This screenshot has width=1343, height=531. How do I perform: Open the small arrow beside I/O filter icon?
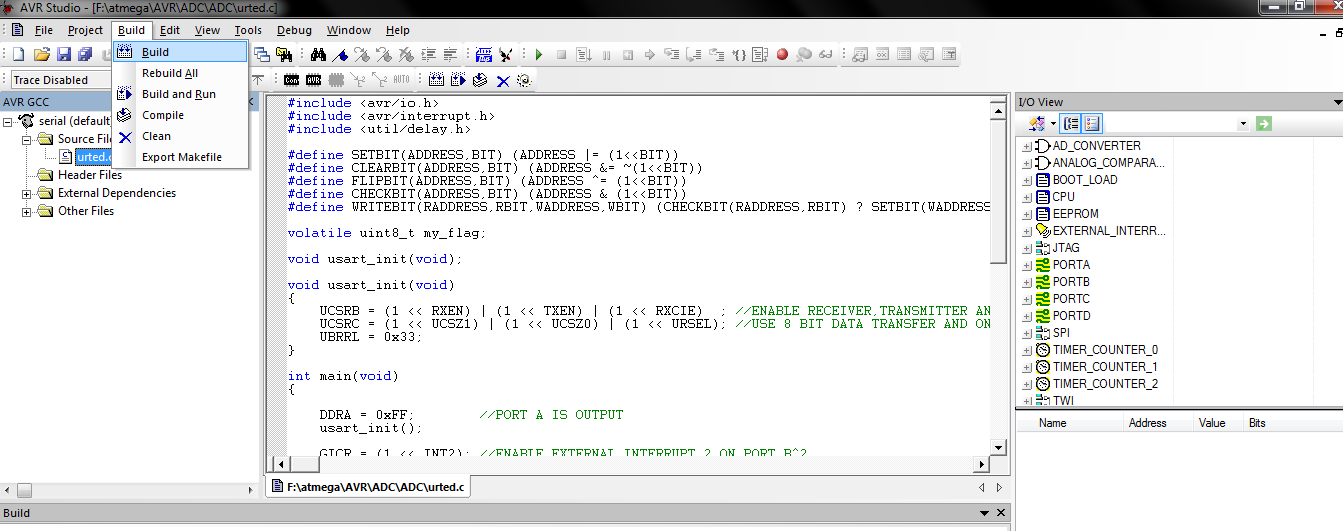pos(1052,124)
